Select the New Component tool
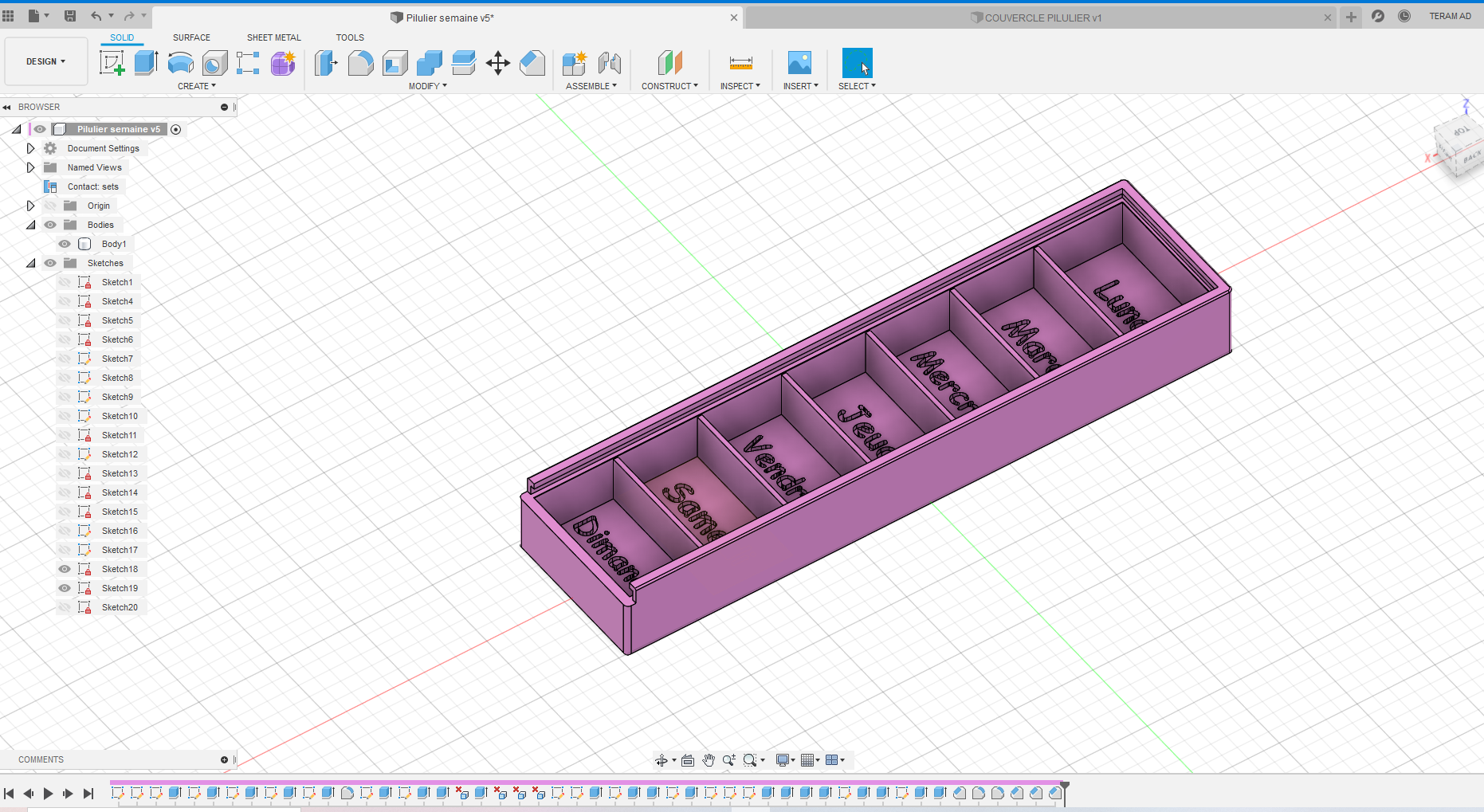The image size is (1484, 812). click(574, 63)
